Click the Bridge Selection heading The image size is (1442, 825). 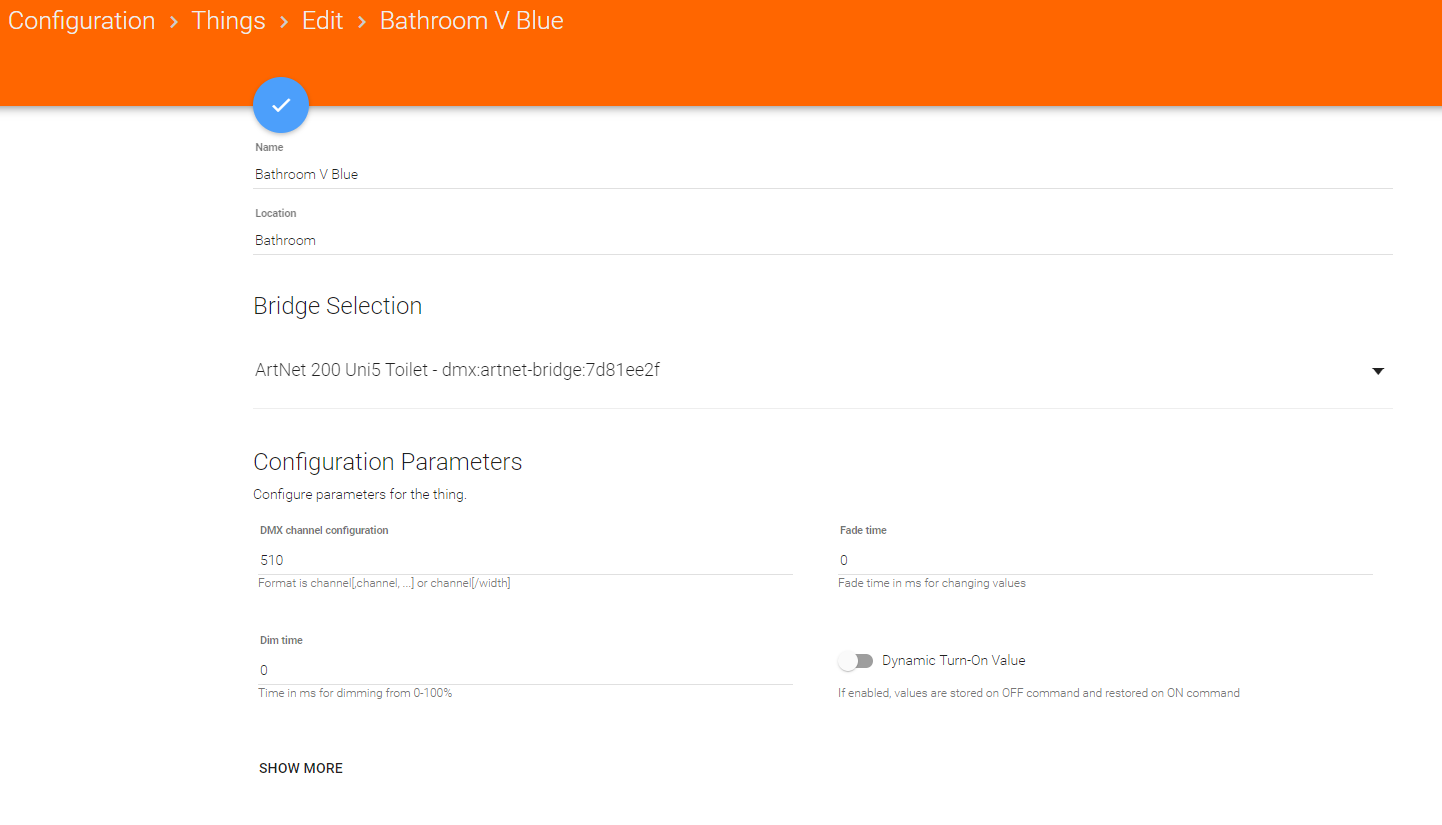coord(338,306)
